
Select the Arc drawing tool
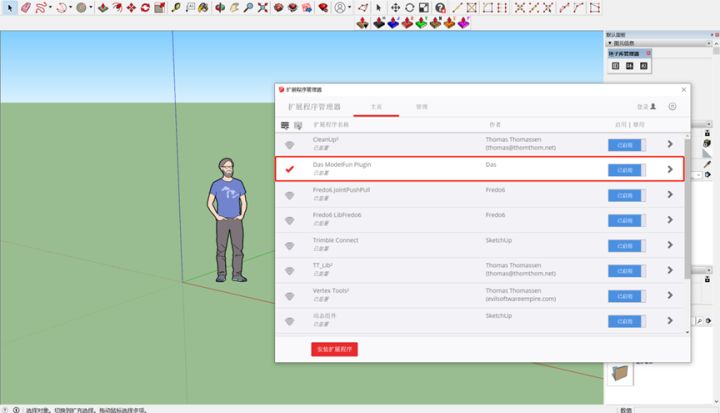(x=62, y=7)
